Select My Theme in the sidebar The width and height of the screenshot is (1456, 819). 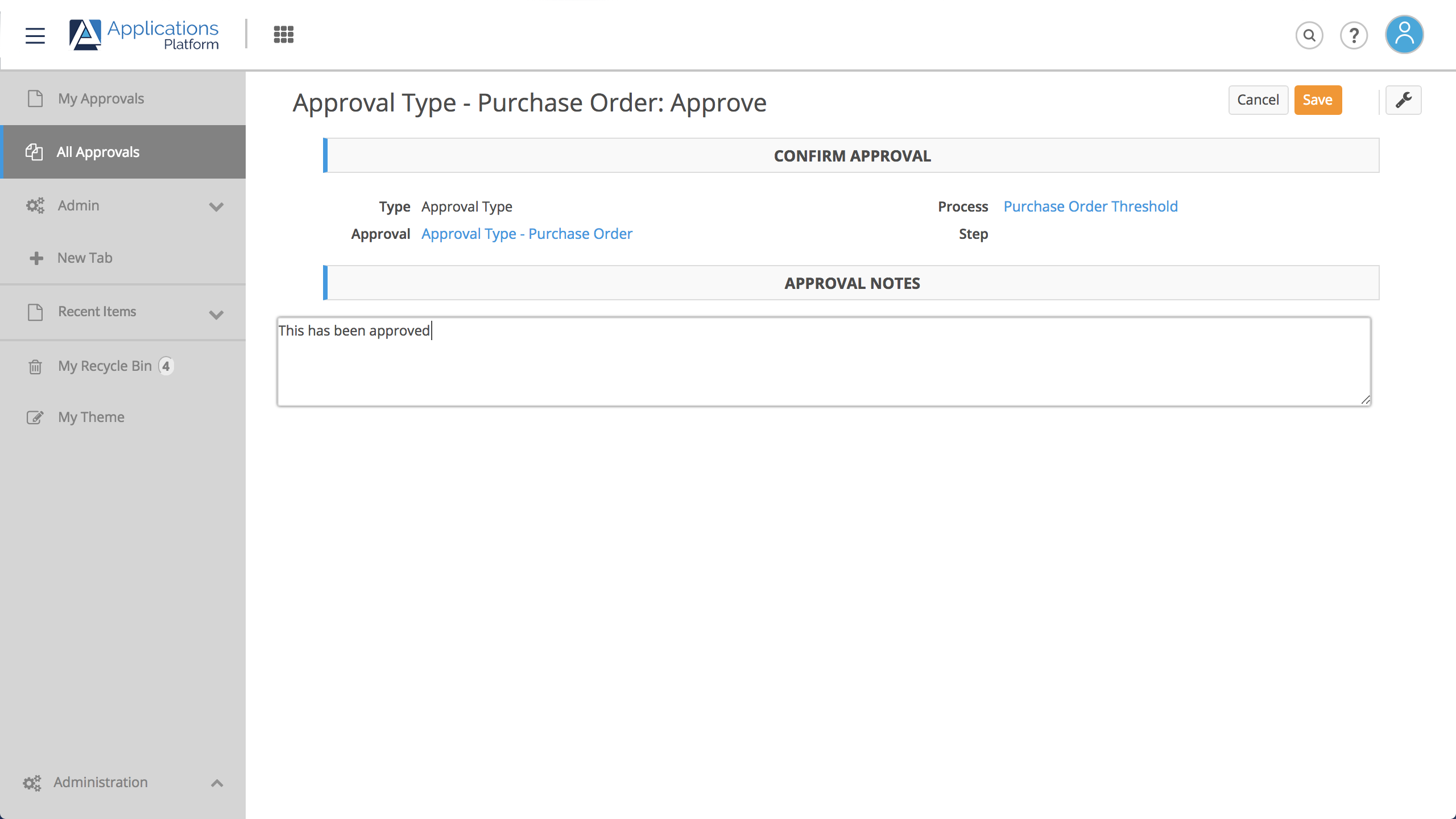coord(90,417)
